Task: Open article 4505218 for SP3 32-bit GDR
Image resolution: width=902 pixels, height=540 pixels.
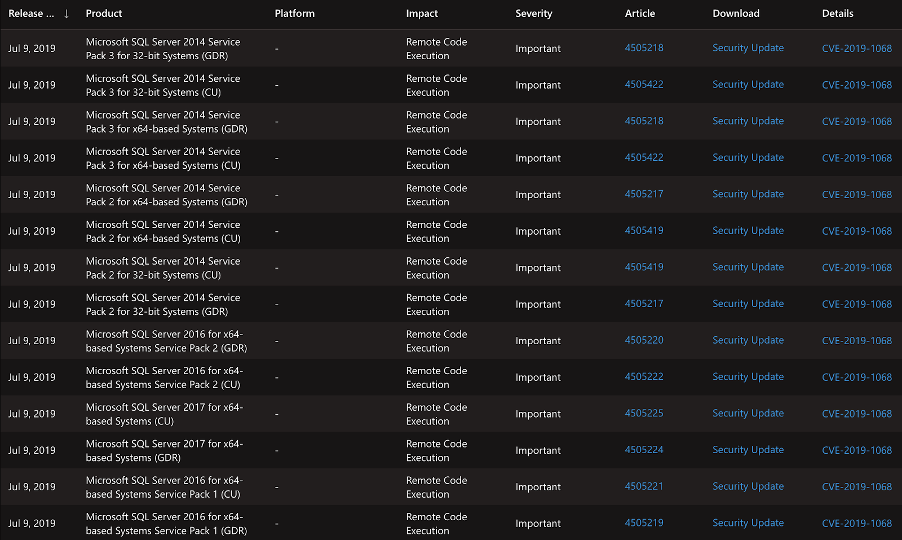Action: (644, 48)
